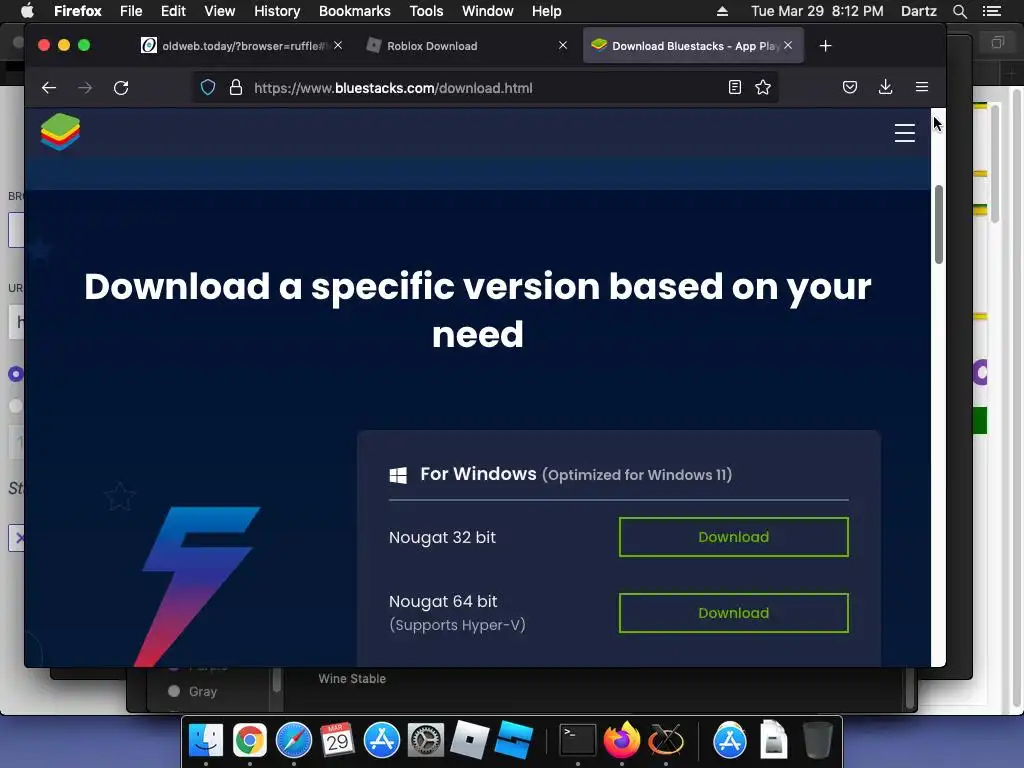
Task: Go back using the back arrow
Action: 49,88
